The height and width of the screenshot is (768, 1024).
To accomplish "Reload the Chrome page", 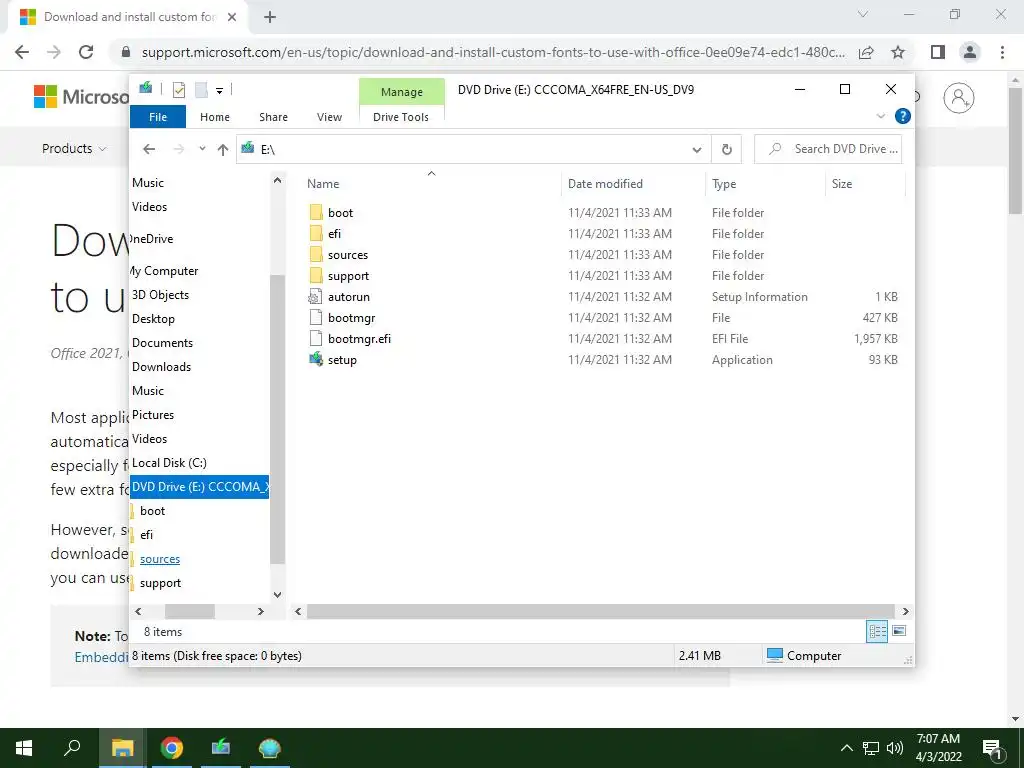I will (x=86, y=52).
